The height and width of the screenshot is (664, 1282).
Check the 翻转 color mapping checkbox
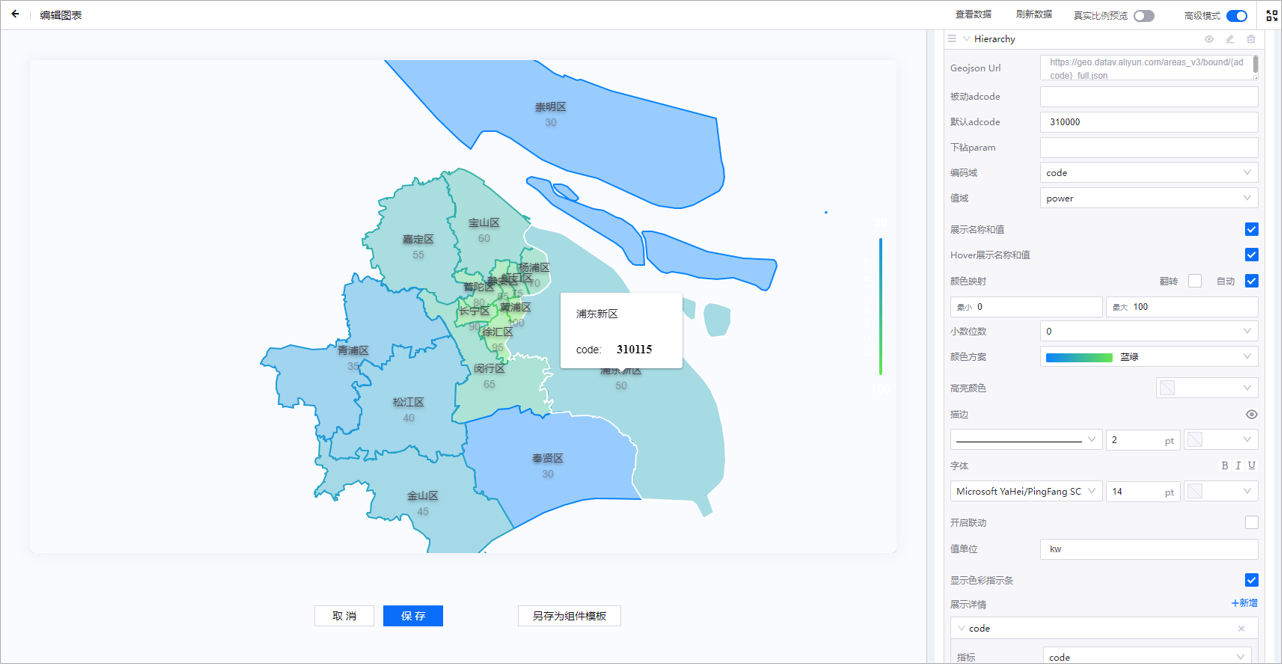coord(1194,281)
